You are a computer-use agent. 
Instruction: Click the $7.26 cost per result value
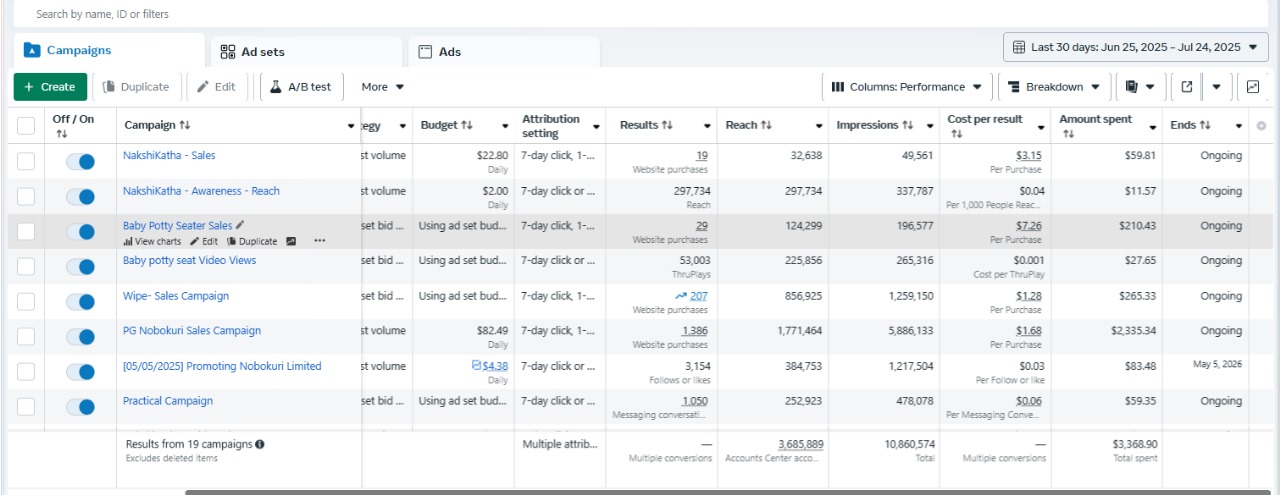tap(1029, 226)
